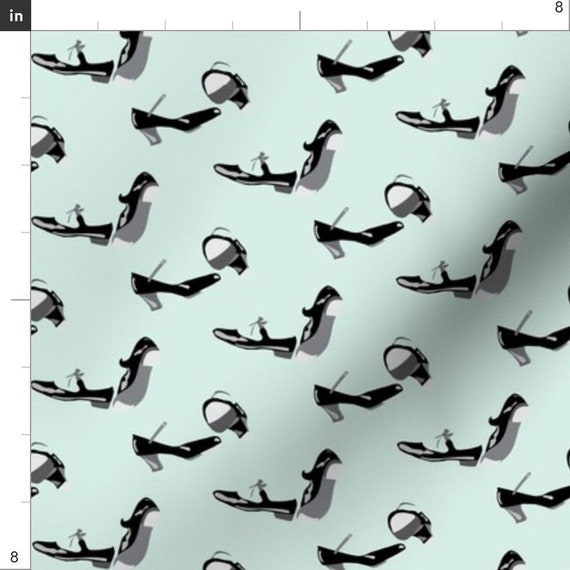Select the round helmet motif cut off by the horizontal ruler

click(x=410, y=43)
